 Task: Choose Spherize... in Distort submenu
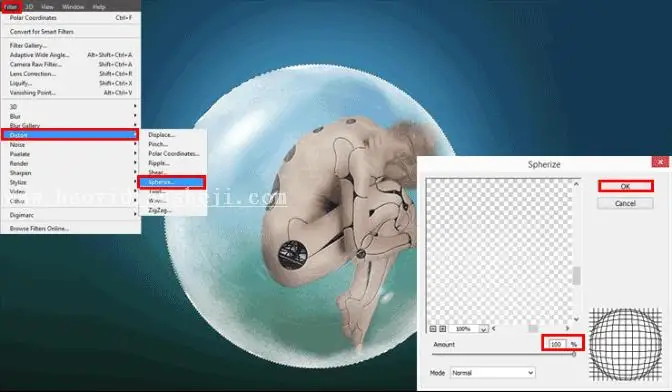(x=172, y=182)
